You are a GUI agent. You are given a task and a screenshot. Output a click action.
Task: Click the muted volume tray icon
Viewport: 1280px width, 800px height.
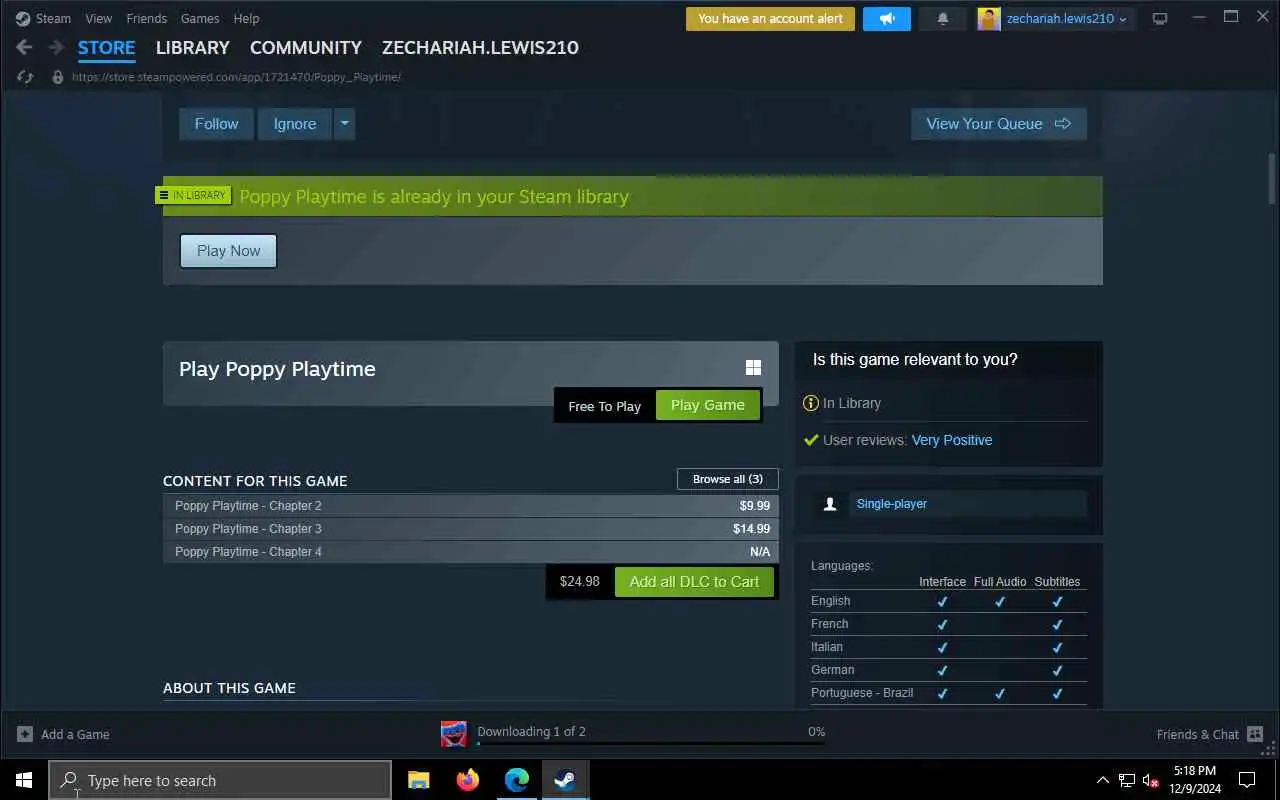pyautogui.click(x=1151, y=780)
